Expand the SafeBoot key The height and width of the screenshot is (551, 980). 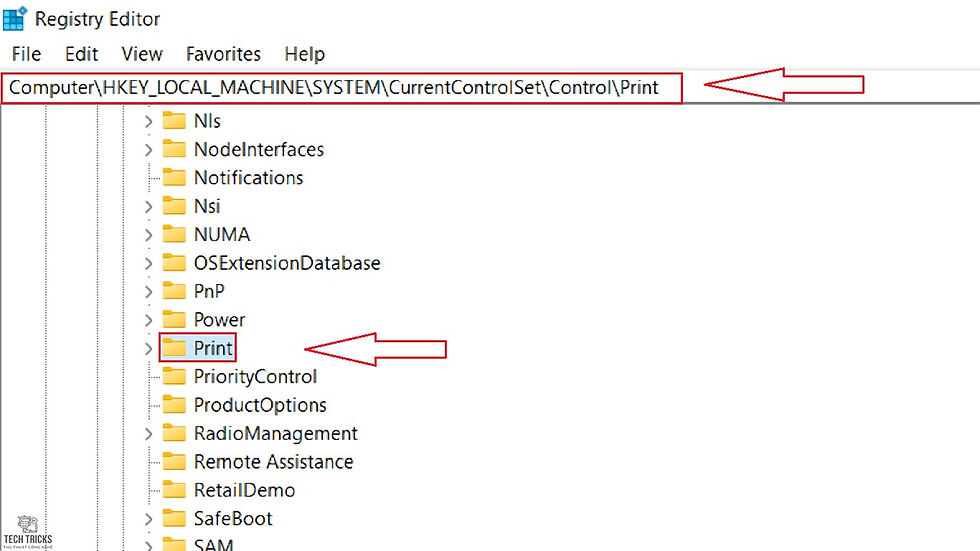pyautogui.click(x=148, y=519)
